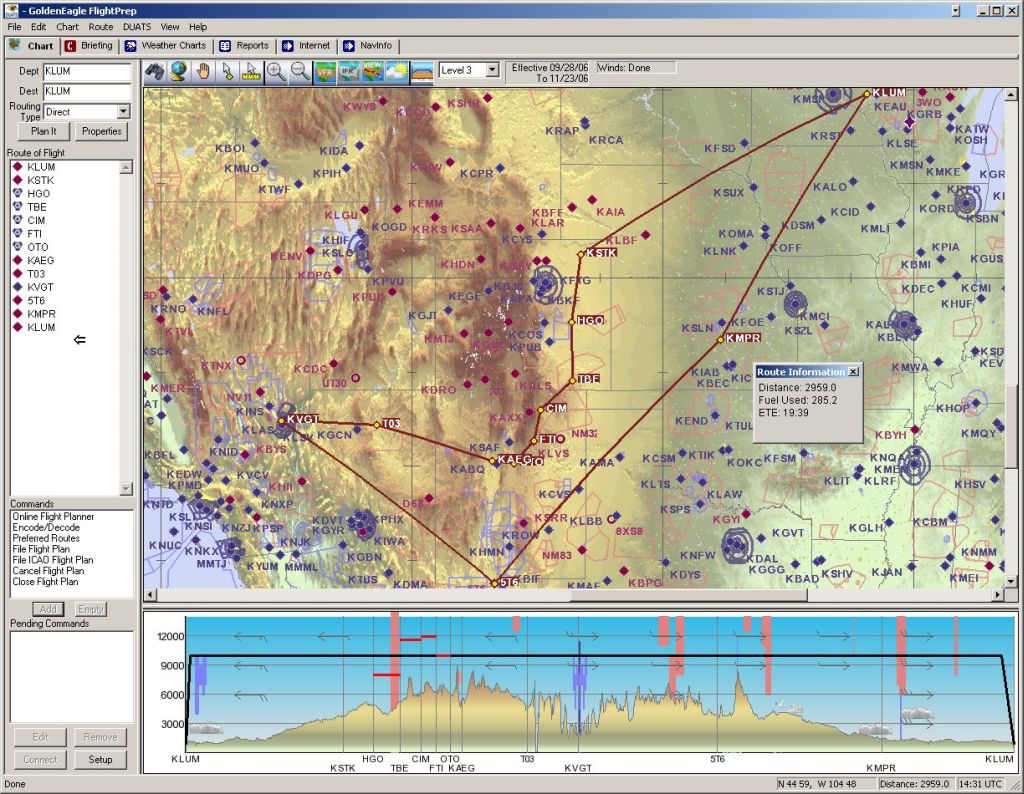Click the KSTK waypoint marker on map
The image size is (1024, 794).
pos(580,255)
